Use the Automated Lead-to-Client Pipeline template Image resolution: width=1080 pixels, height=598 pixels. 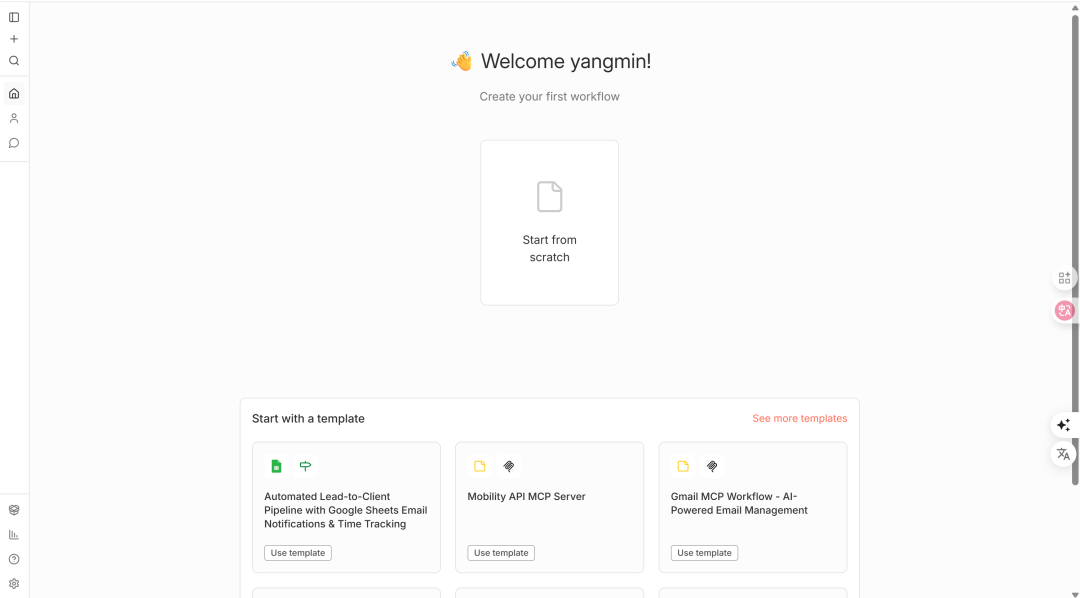click(298, 553)
